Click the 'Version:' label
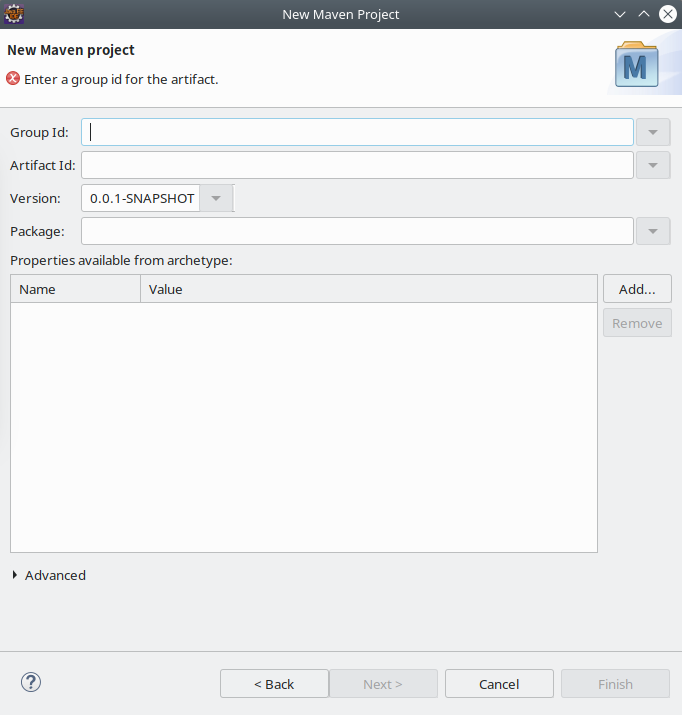 coord(35,198)
